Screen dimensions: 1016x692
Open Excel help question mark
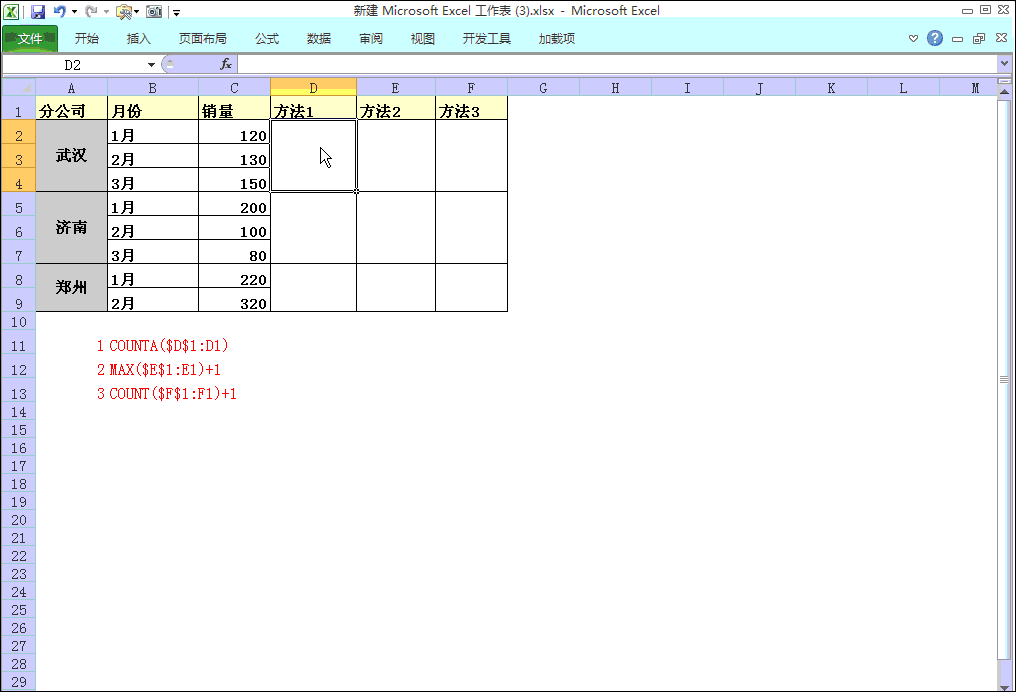tap(935, 38)
